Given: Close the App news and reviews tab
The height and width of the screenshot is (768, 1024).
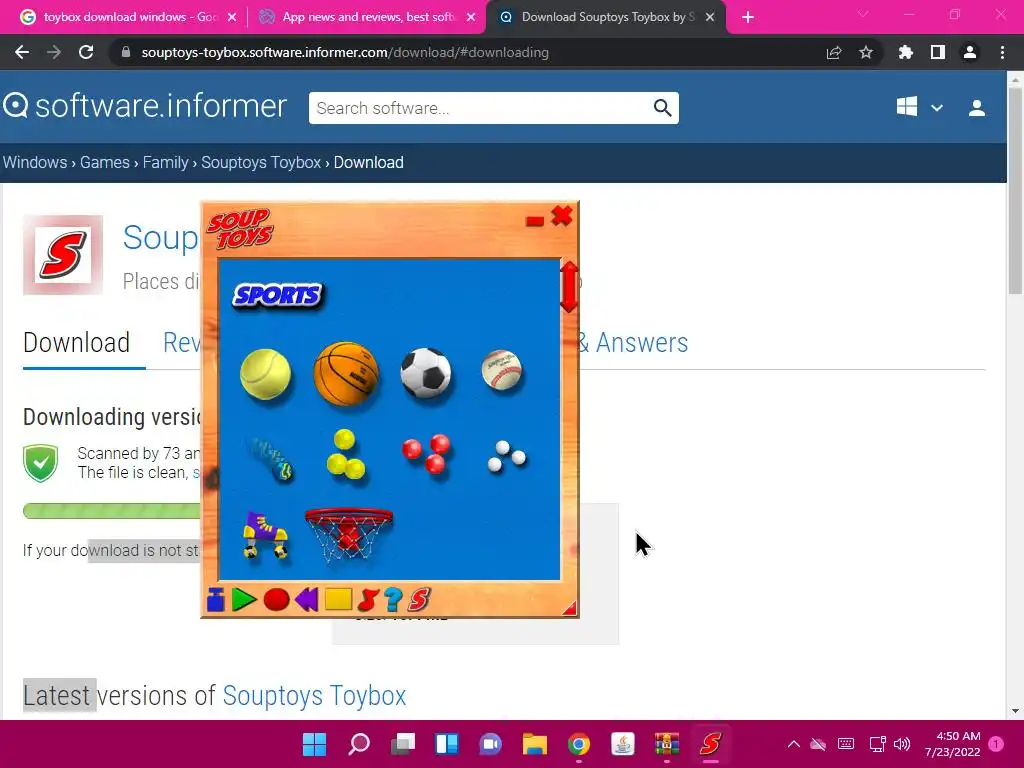Looking at the screenshot, I should coord(471,17).
